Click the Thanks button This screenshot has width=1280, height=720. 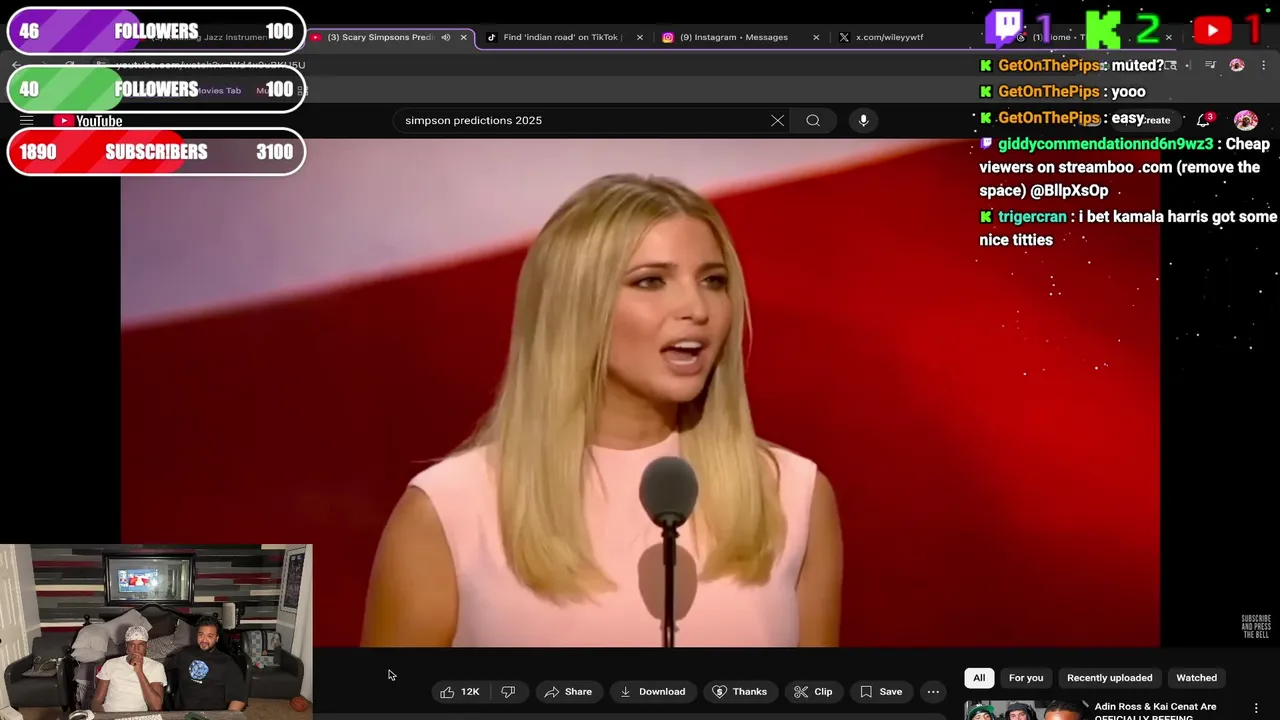[739, 692]
